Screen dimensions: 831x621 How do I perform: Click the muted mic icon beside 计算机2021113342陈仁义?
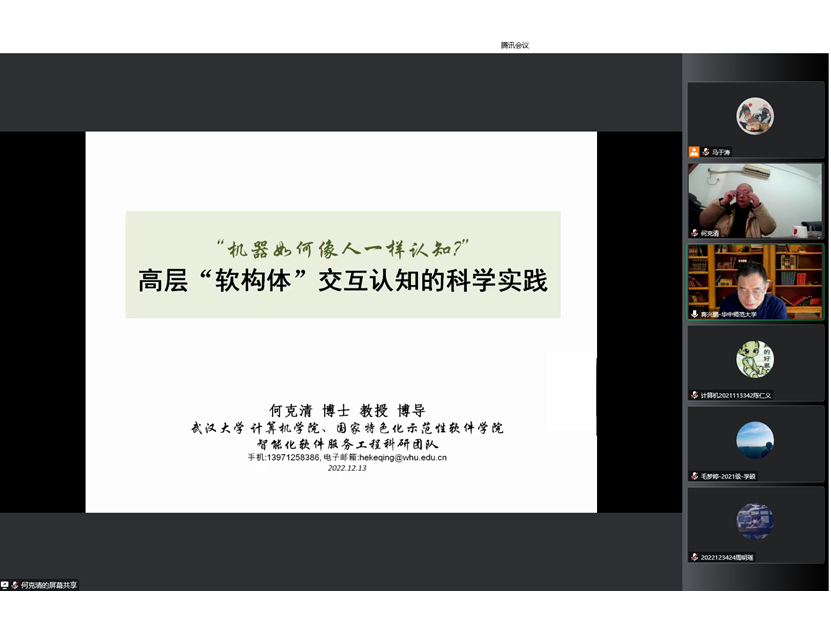click(x=694, y=395)
